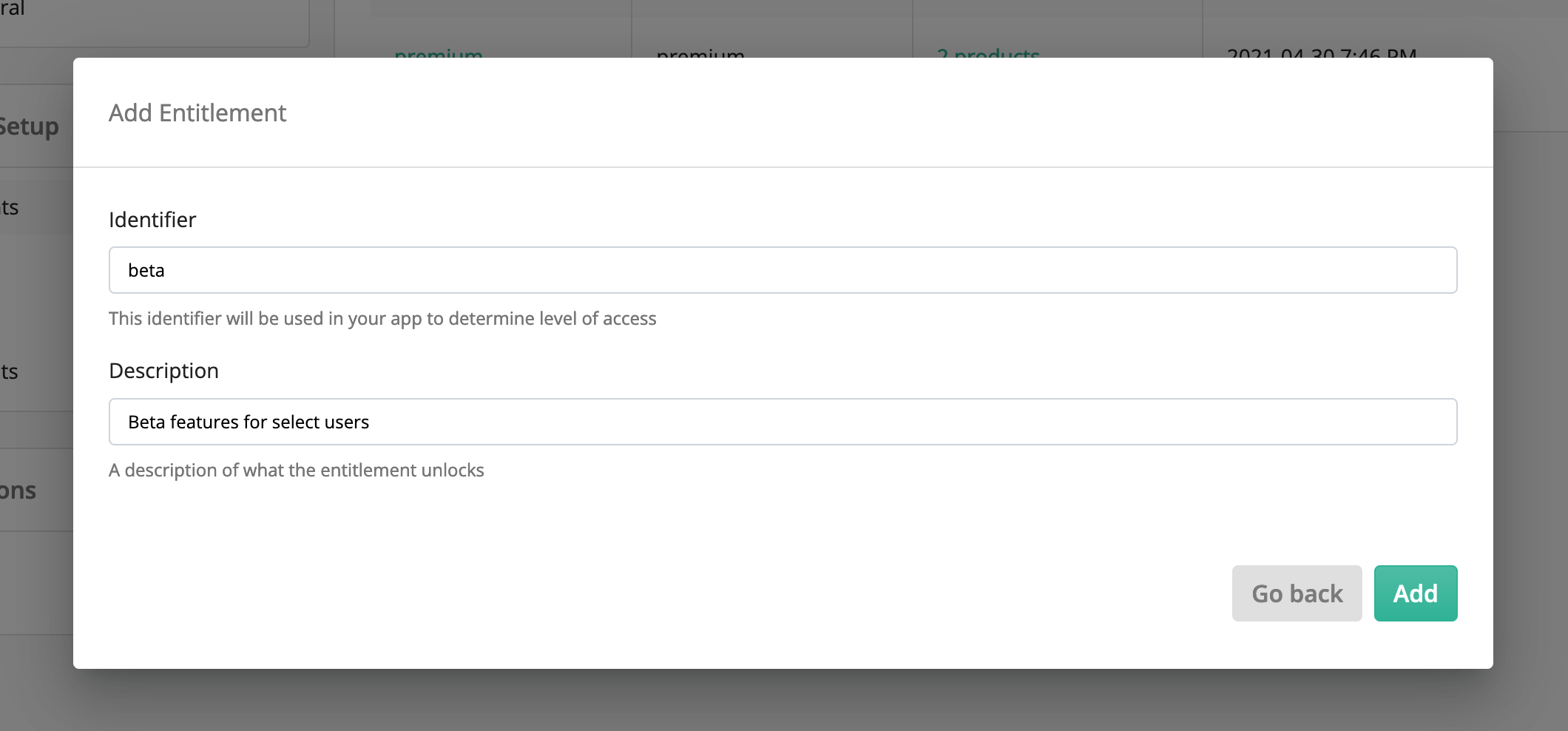Select the lower sidebar item ending in "ts"
This screenshot has width=1568, height=731.
(x=10, y=371)
